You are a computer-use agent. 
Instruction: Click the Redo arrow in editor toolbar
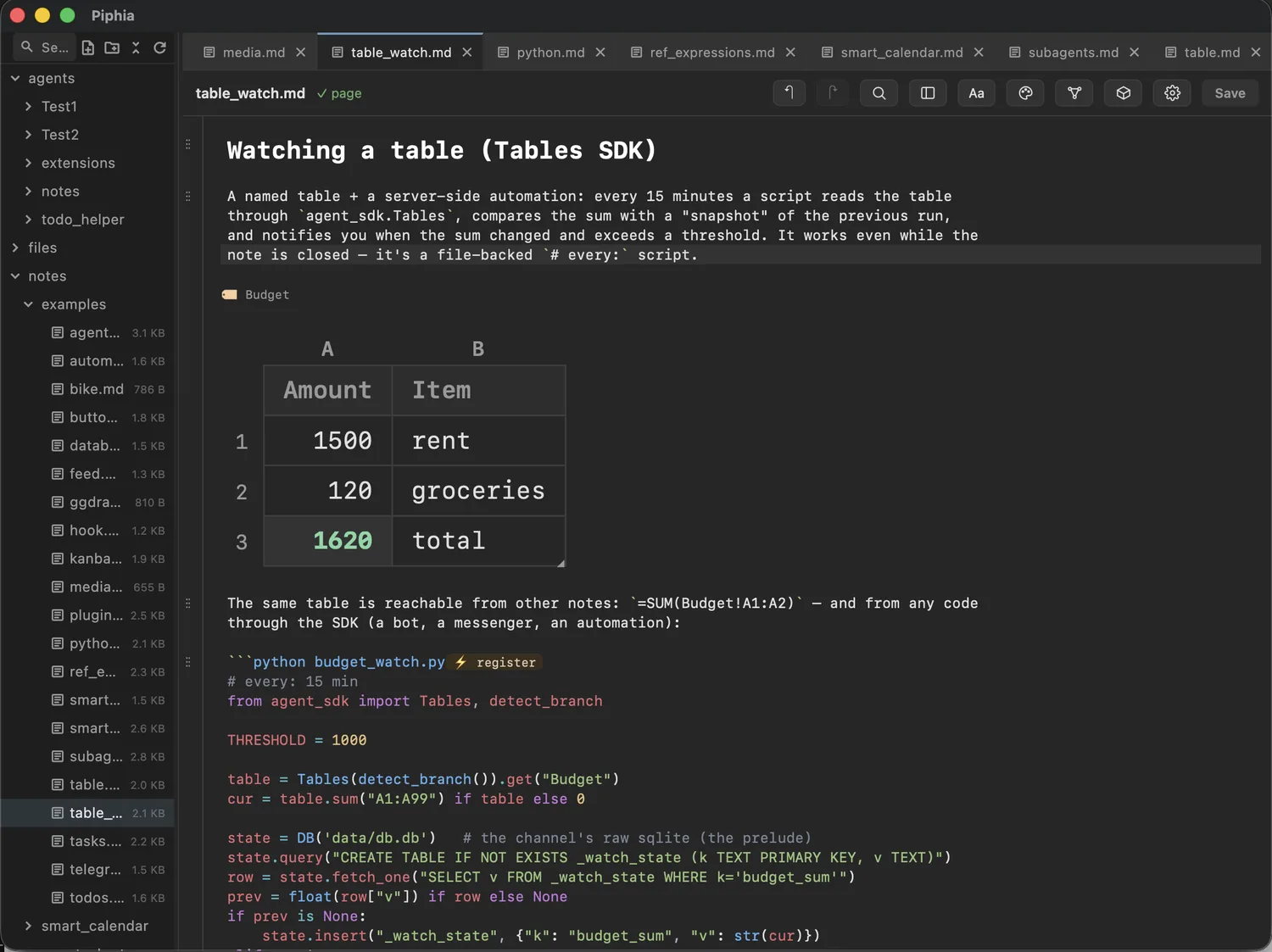[x=832, y=93]
